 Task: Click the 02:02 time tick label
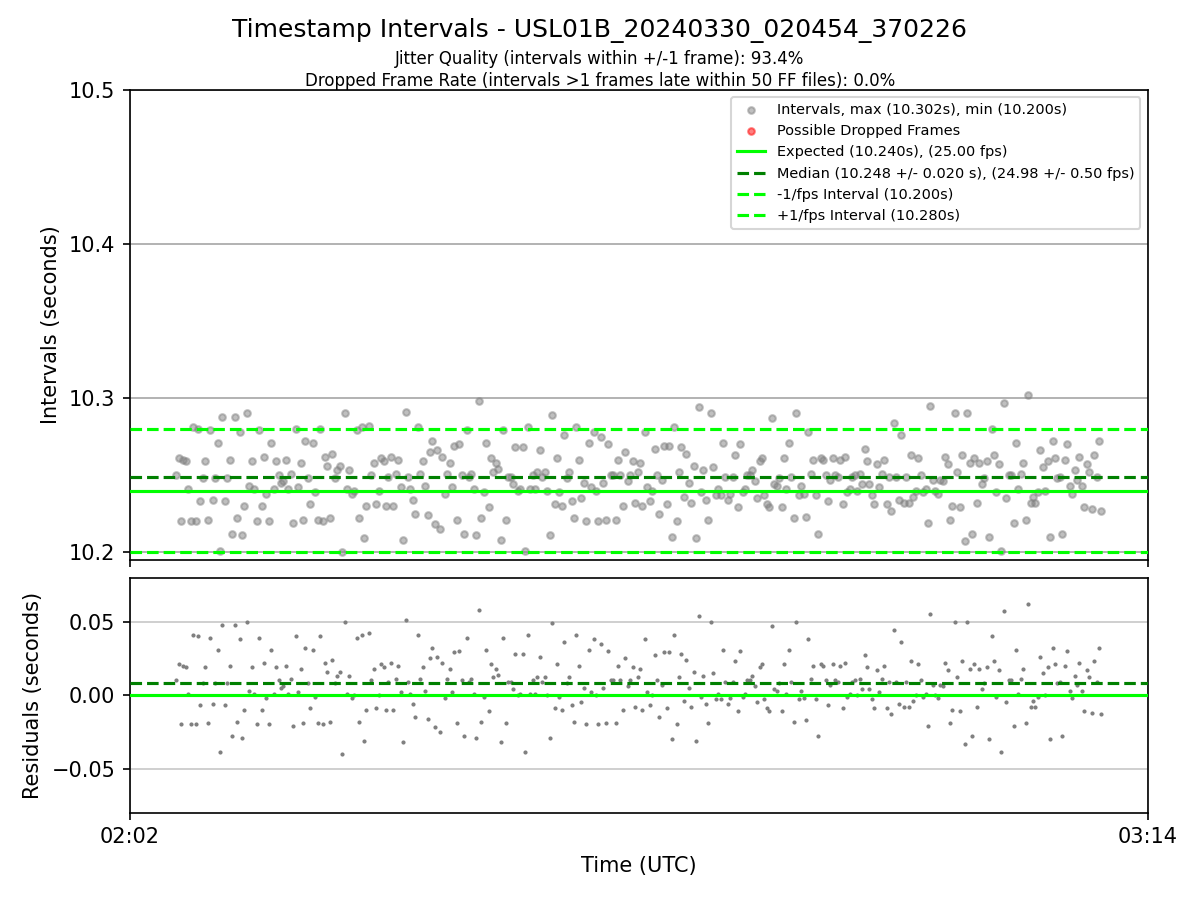(130, 834)
